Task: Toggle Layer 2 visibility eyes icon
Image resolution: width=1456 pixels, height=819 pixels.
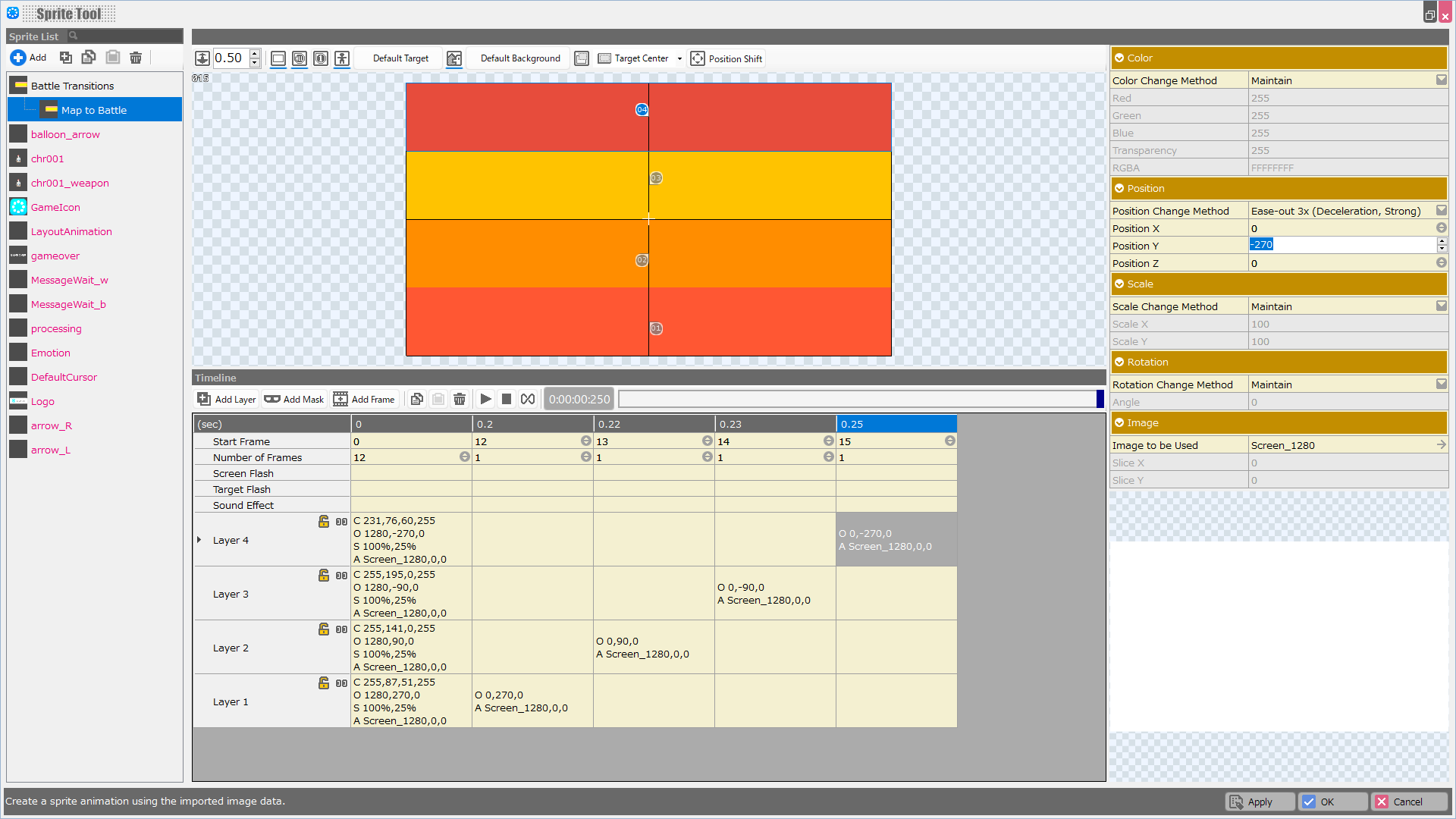Action: coord(341,629)
